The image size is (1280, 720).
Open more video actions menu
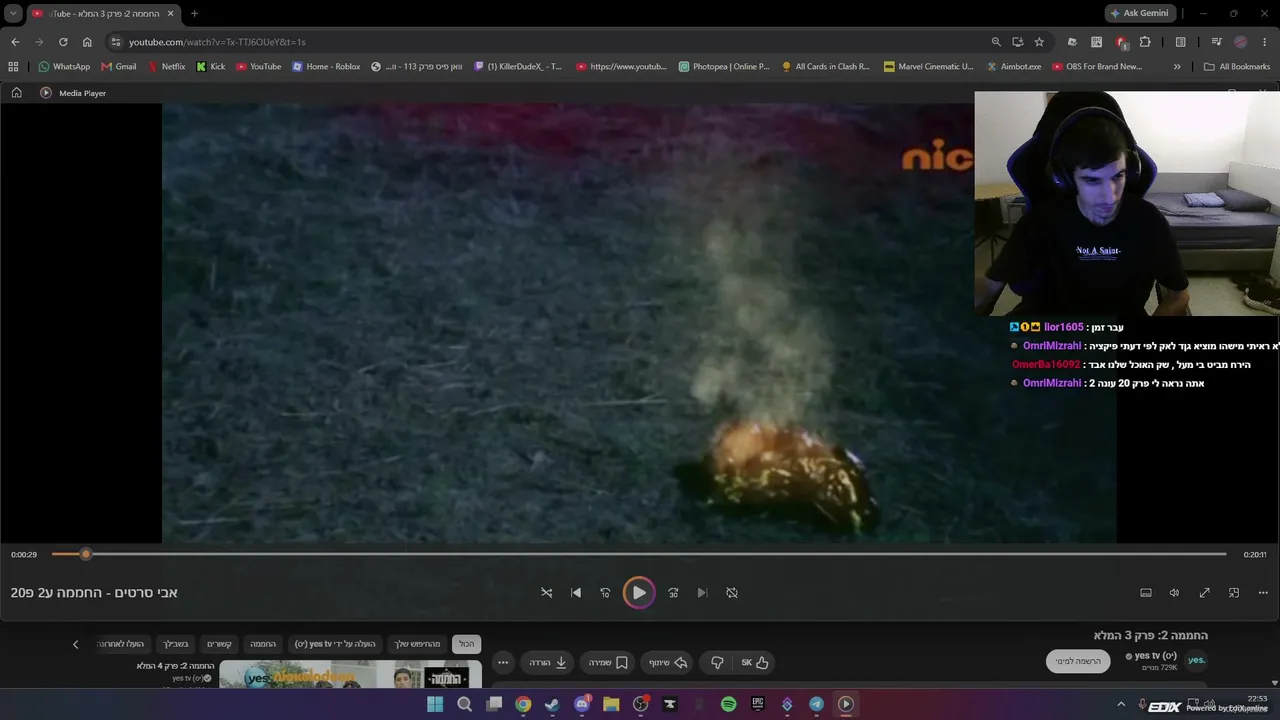click(x=503, y=662)
